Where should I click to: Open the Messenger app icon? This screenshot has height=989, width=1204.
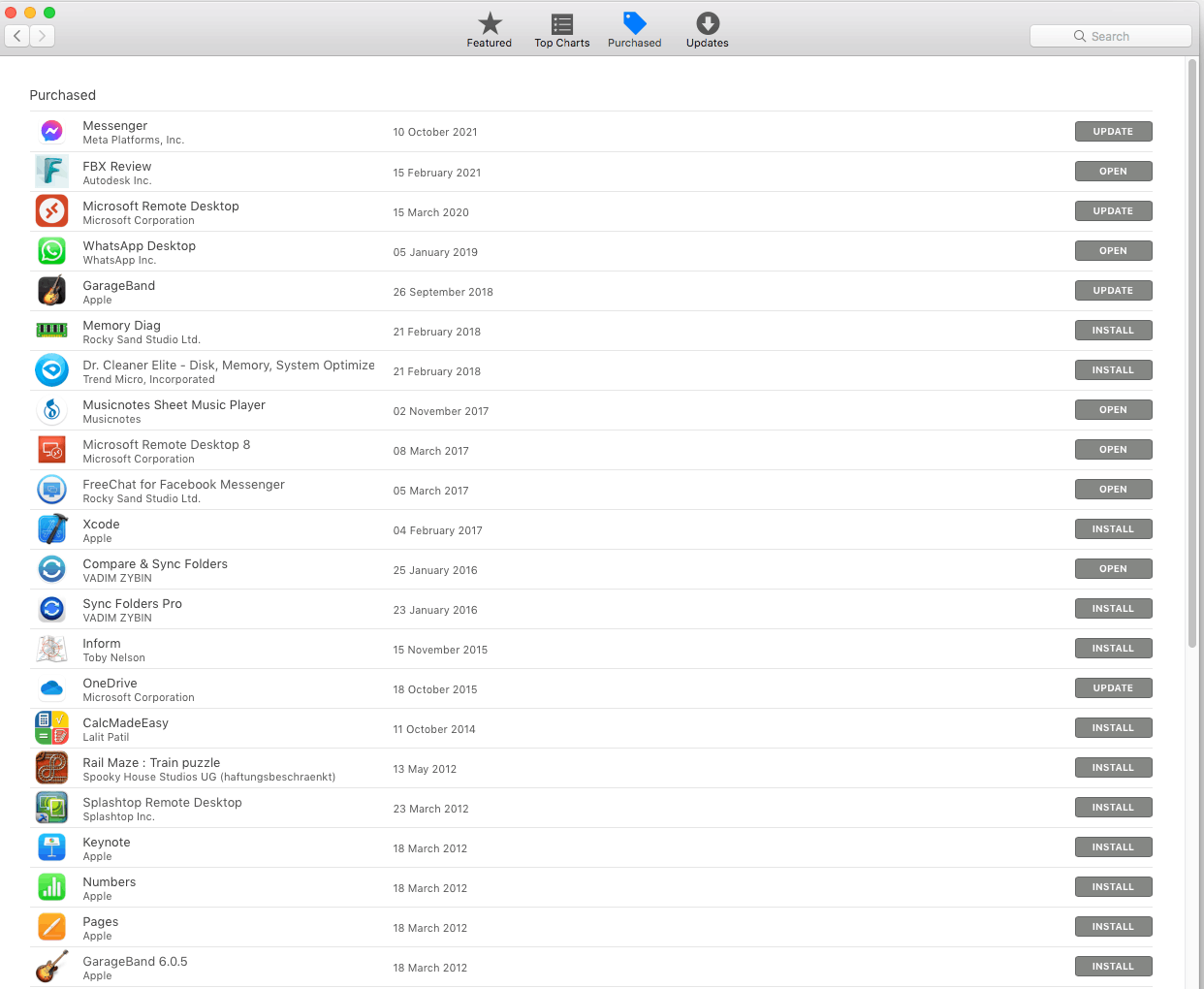point(52,131)
